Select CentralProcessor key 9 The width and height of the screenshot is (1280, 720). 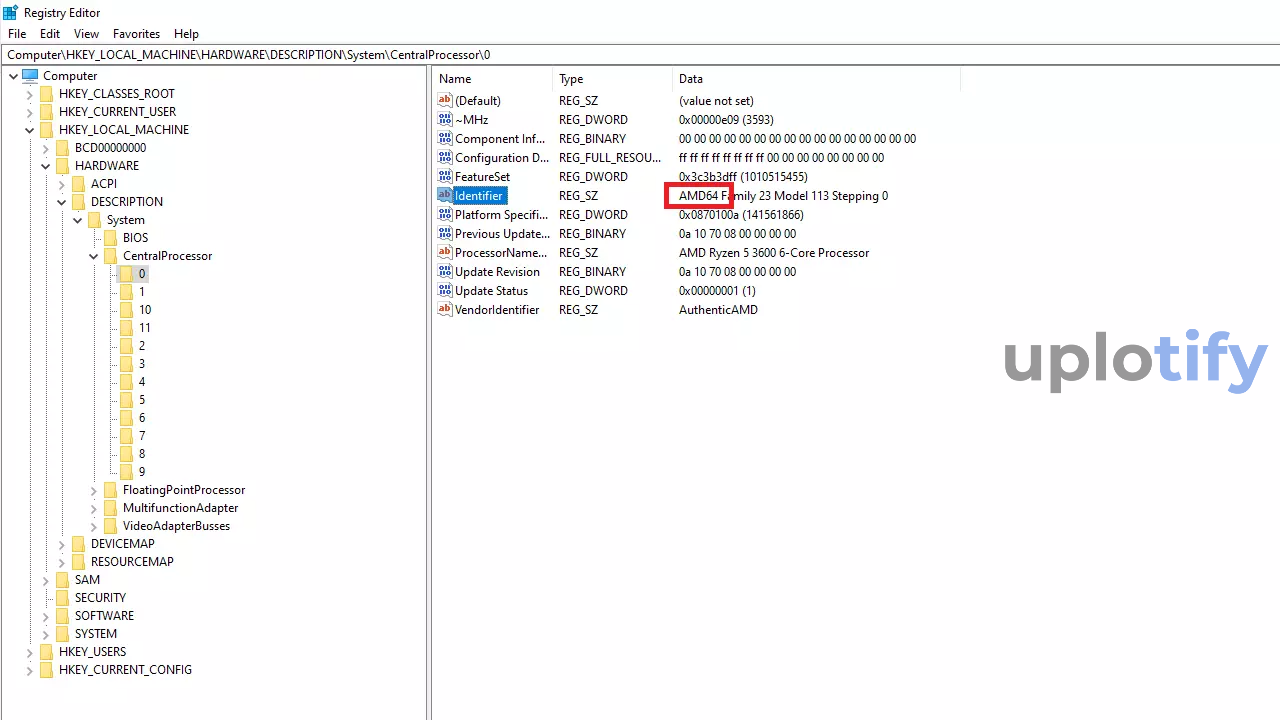(142, 472)
